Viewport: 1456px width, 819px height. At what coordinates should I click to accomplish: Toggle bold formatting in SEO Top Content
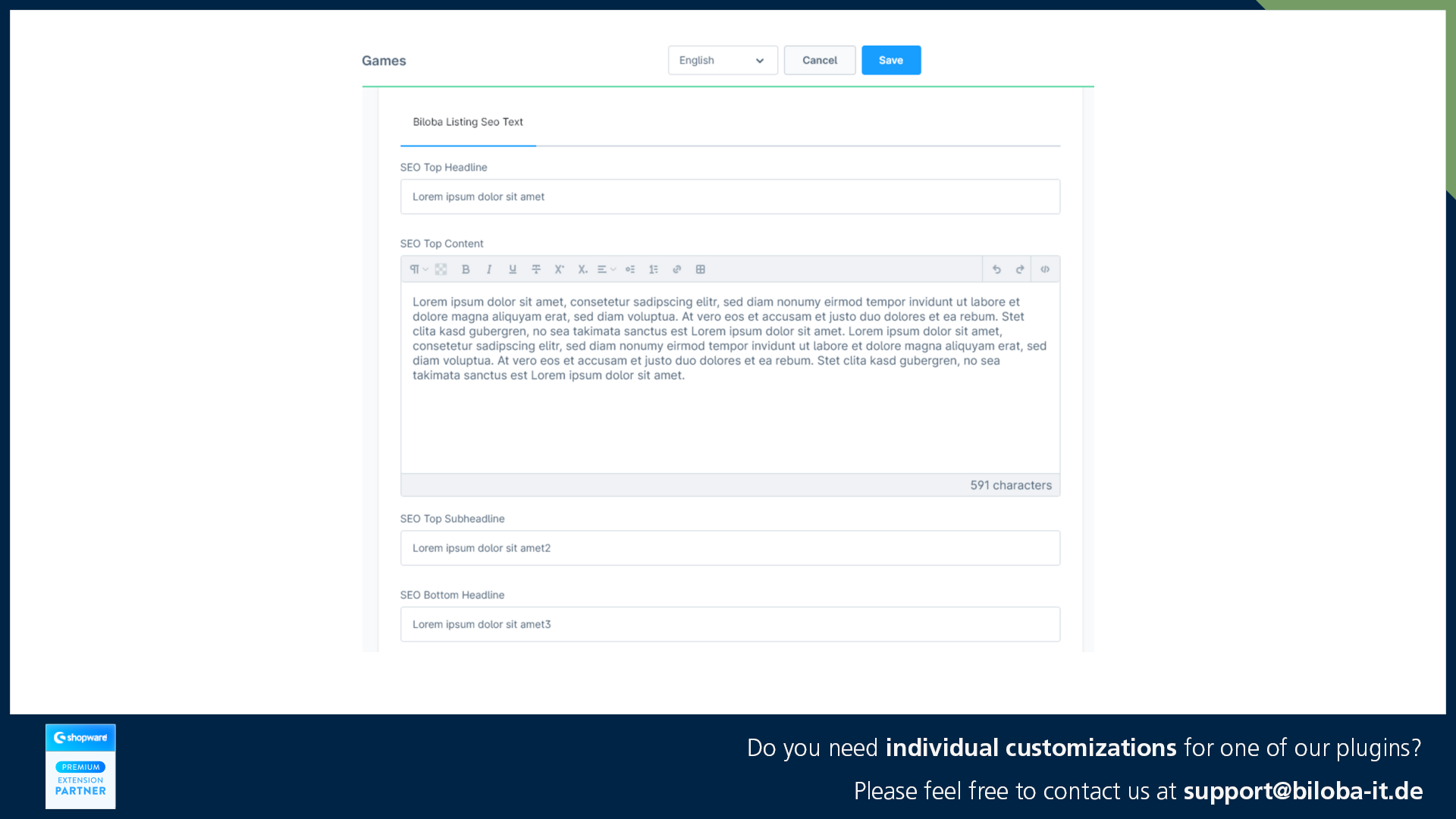[466, 269]
